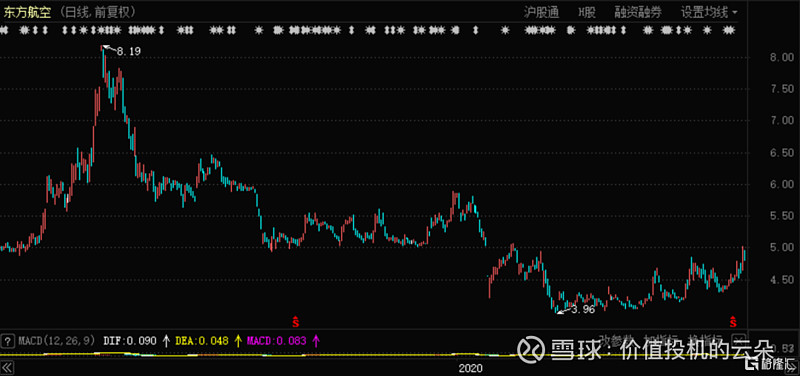Open the red S signal marker under mid-chart
The image size is (800, 376).
point(295,321)
